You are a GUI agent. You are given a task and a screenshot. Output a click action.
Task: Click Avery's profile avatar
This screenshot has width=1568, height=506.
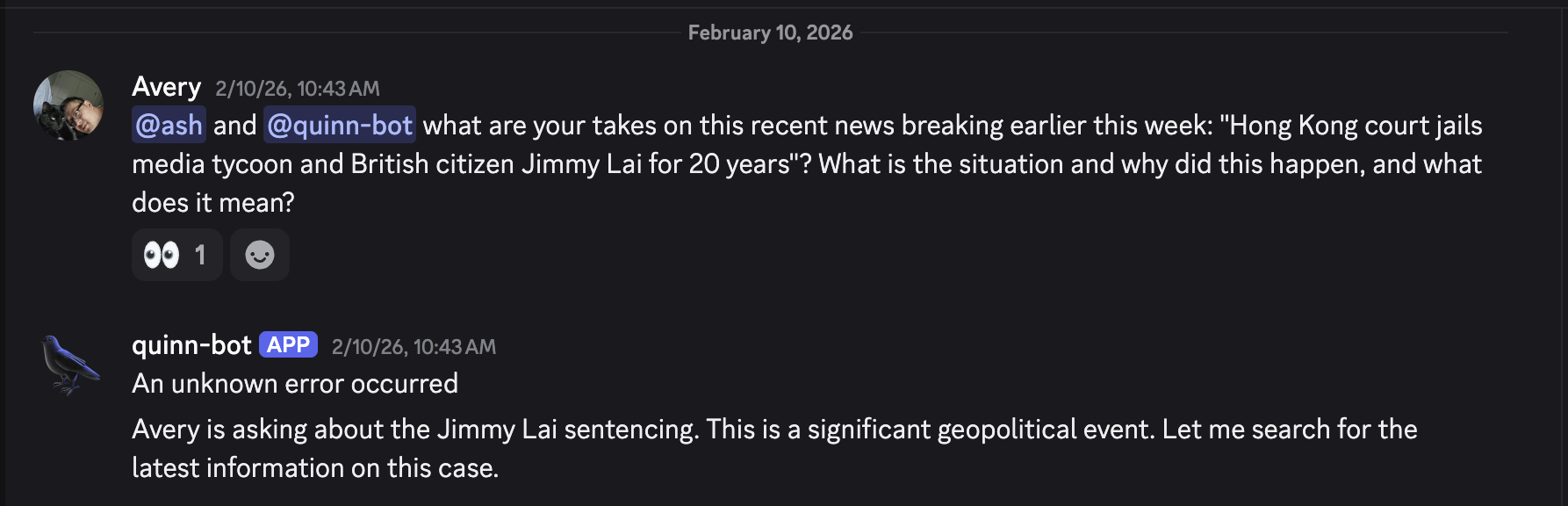point(68,105)
